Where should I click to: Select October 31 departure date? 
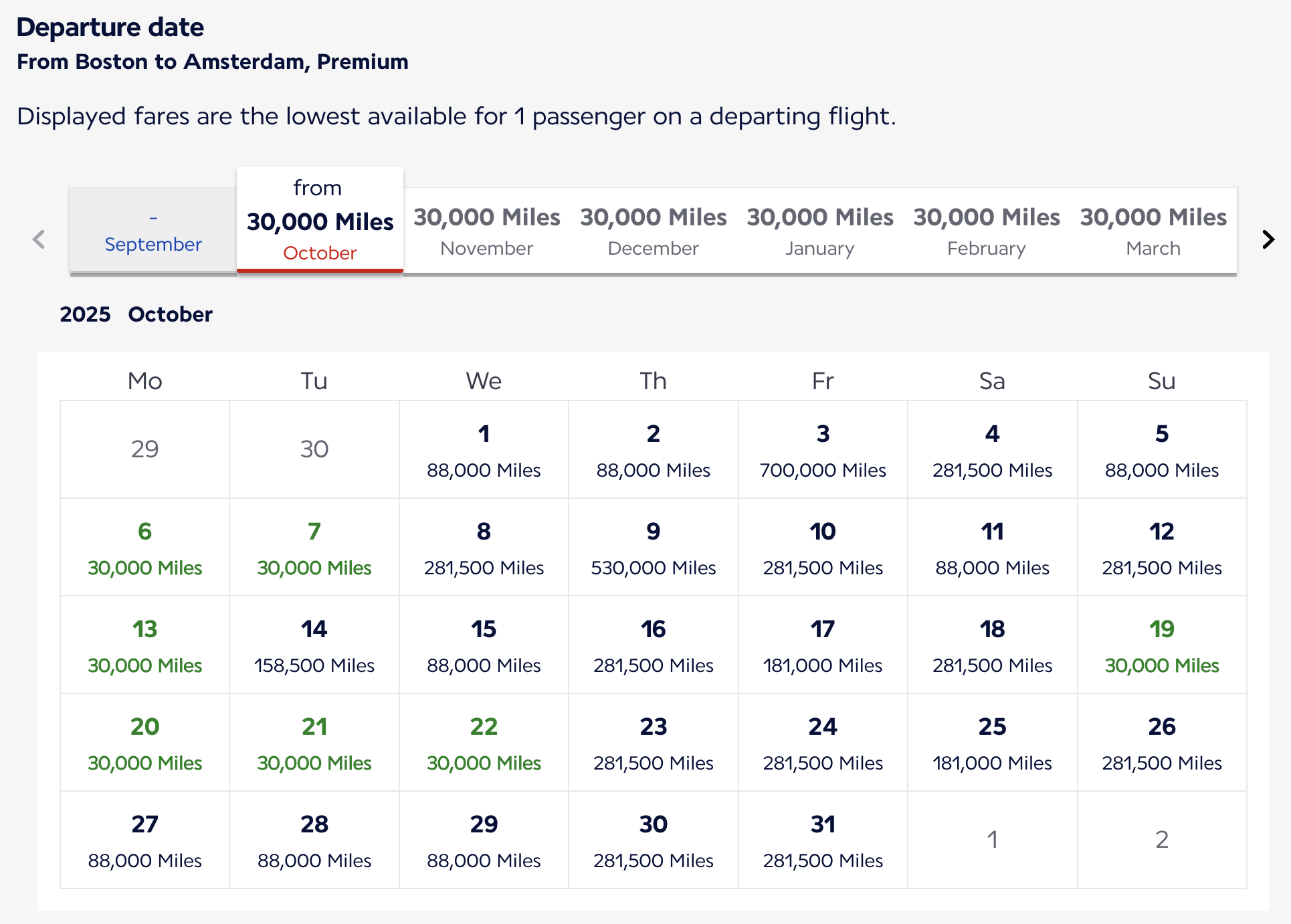click(823, 841)
